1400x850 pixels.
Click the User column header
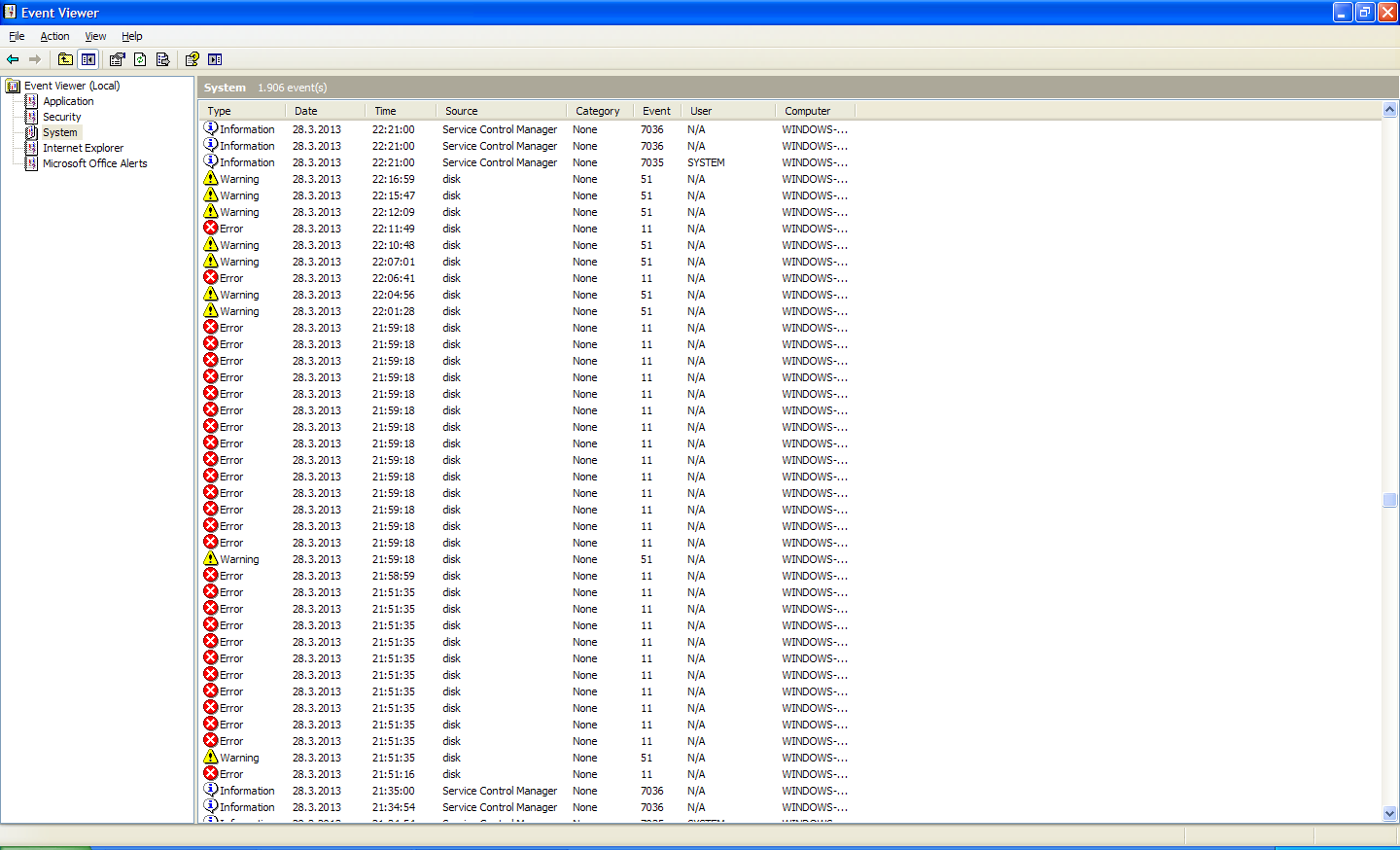point(728,111)
